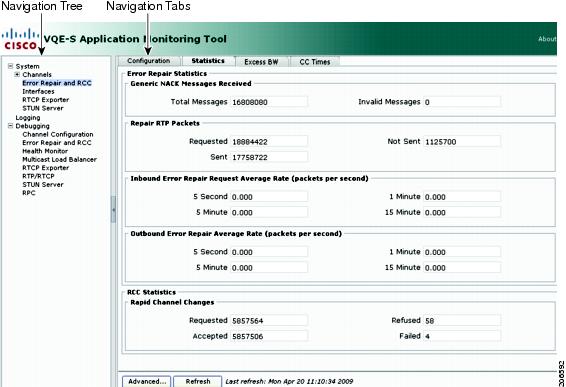The width and height of the screenshot is (566, 387).
Task: Click Outbound 1 Minute rate field
Action: pos(462,252)
